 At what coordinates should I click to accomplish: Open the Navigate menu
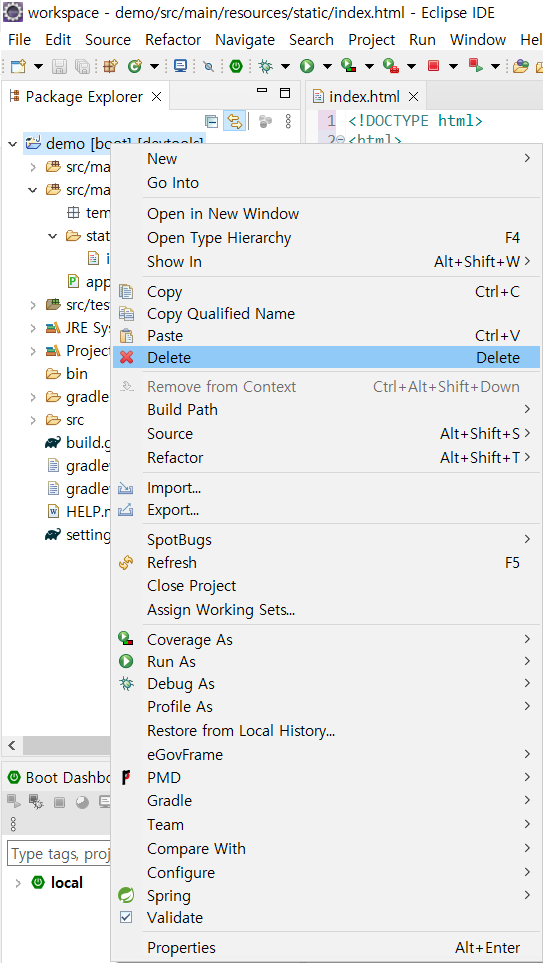[245, 40]
